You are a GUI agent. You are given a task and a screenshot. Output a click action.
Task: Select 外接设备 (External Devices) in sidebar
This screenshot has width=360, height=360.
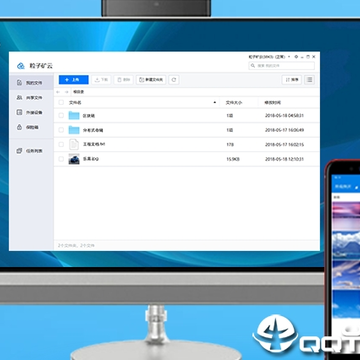(31, 112)
